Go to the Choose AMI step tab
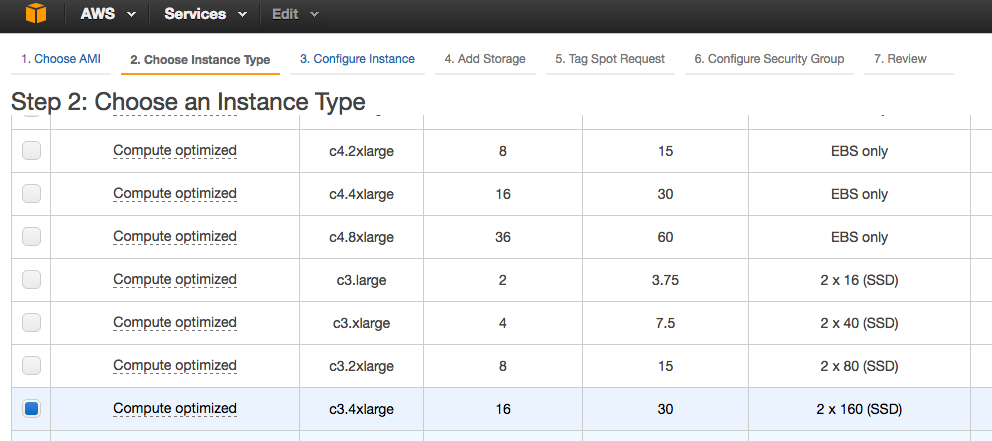 pyautogui.click(x=61, y=59)
